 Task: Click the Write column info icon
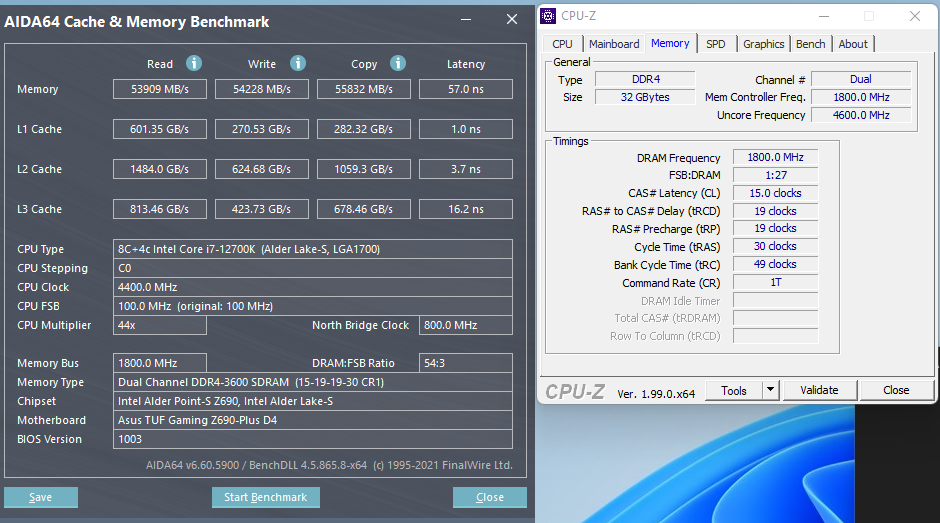point(298,63)
